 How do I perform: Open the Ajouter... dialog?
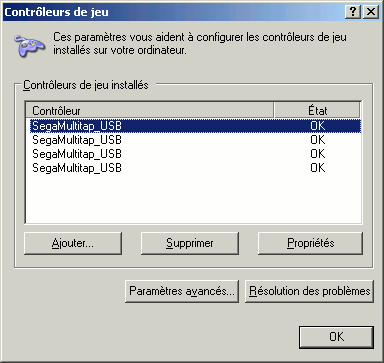point(73,243)
